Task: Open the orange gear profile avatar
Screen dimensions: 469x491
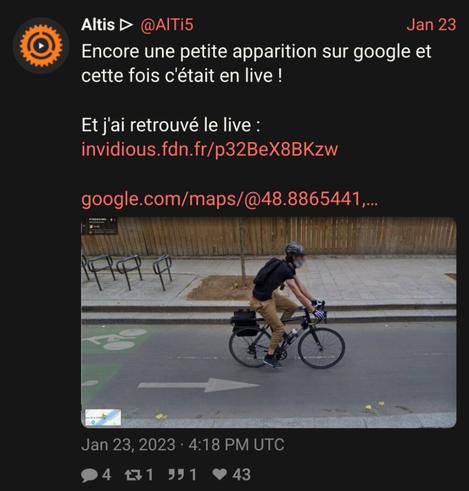Action: 41,46
